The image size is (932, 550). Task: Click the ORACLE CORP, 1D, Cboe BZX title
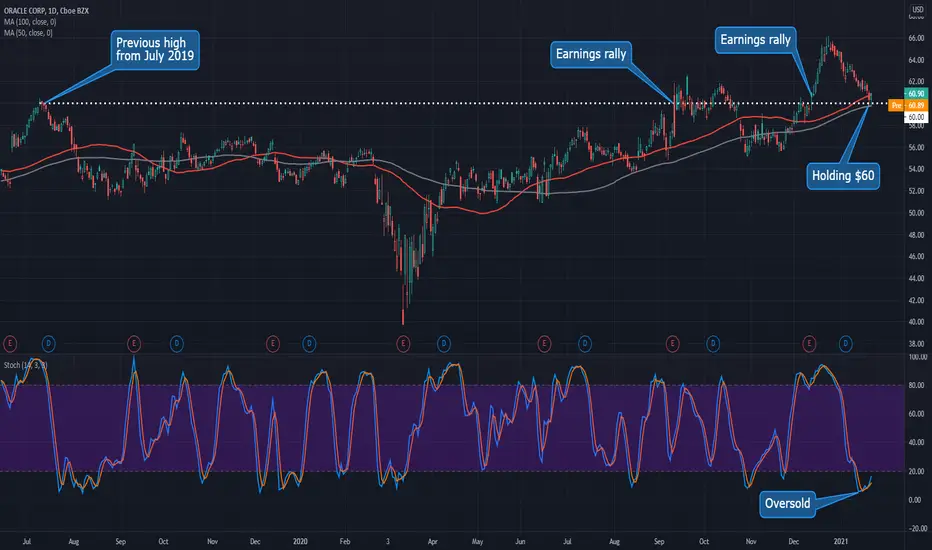click(46, 11)
